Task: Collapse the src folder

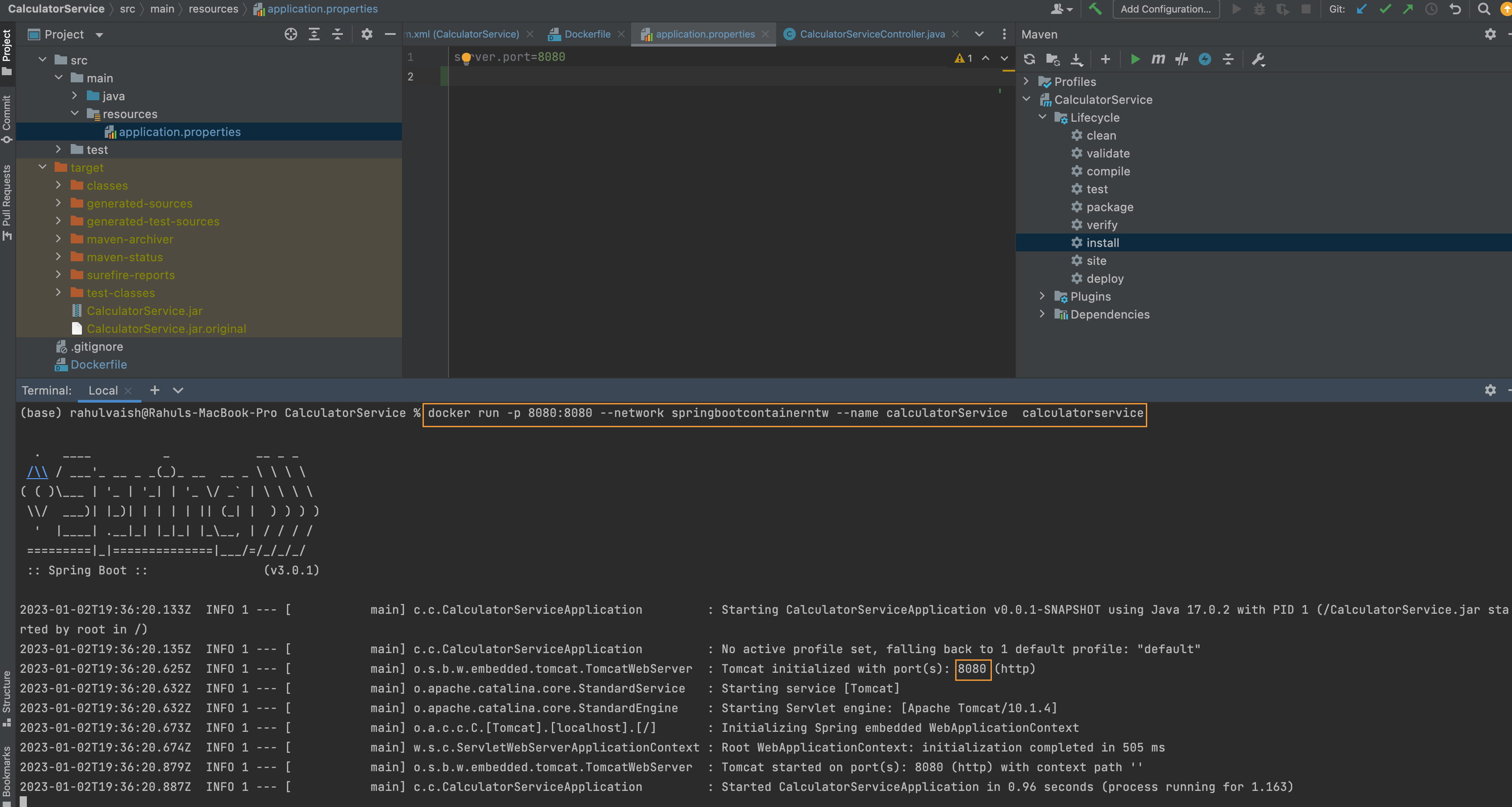Action: pyautogui.click(x=42, y=60)
